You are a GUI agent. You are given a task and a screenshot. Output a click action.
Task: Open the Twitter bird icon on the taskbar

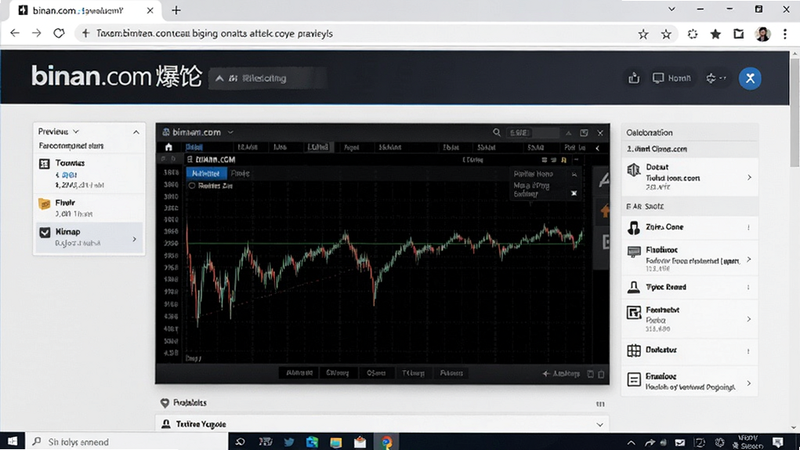[x=289, y=442]
